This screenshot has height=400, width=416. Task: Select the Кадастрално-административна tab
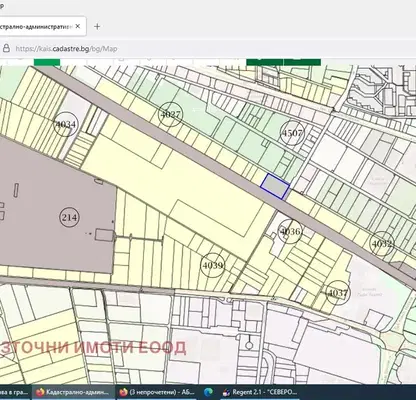point(42,26)
